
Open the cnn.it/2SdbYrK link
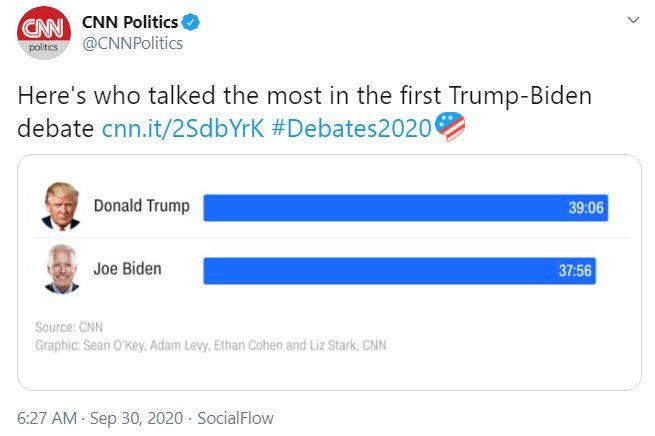click(183, 128)
